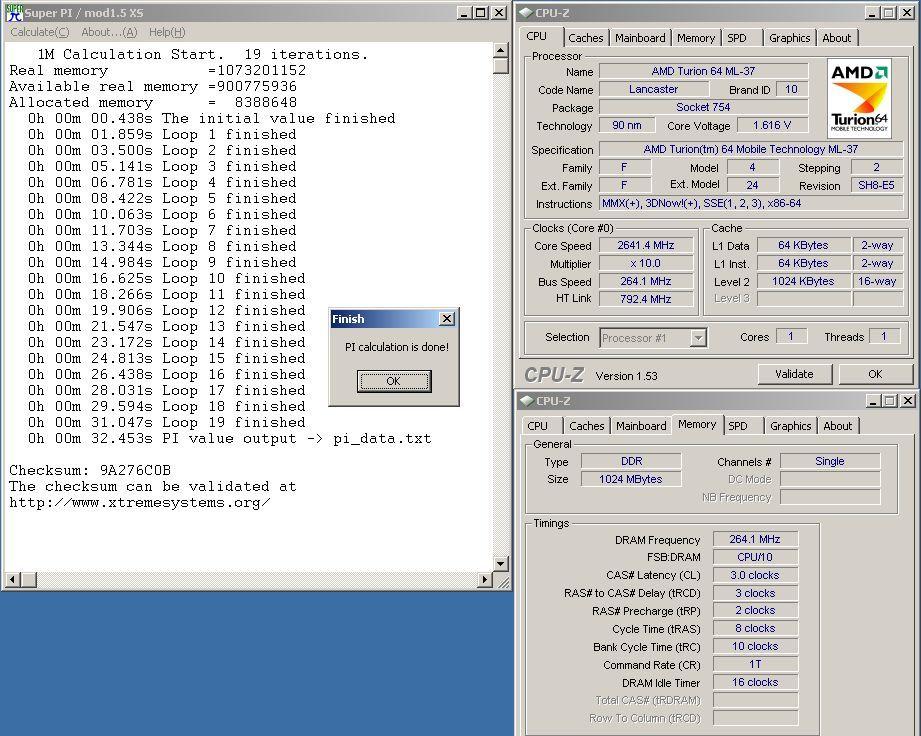Open the Calculate menu in Super PI
Image resolution: width=921 pixels, height=736 pixels.
(39, 32)
